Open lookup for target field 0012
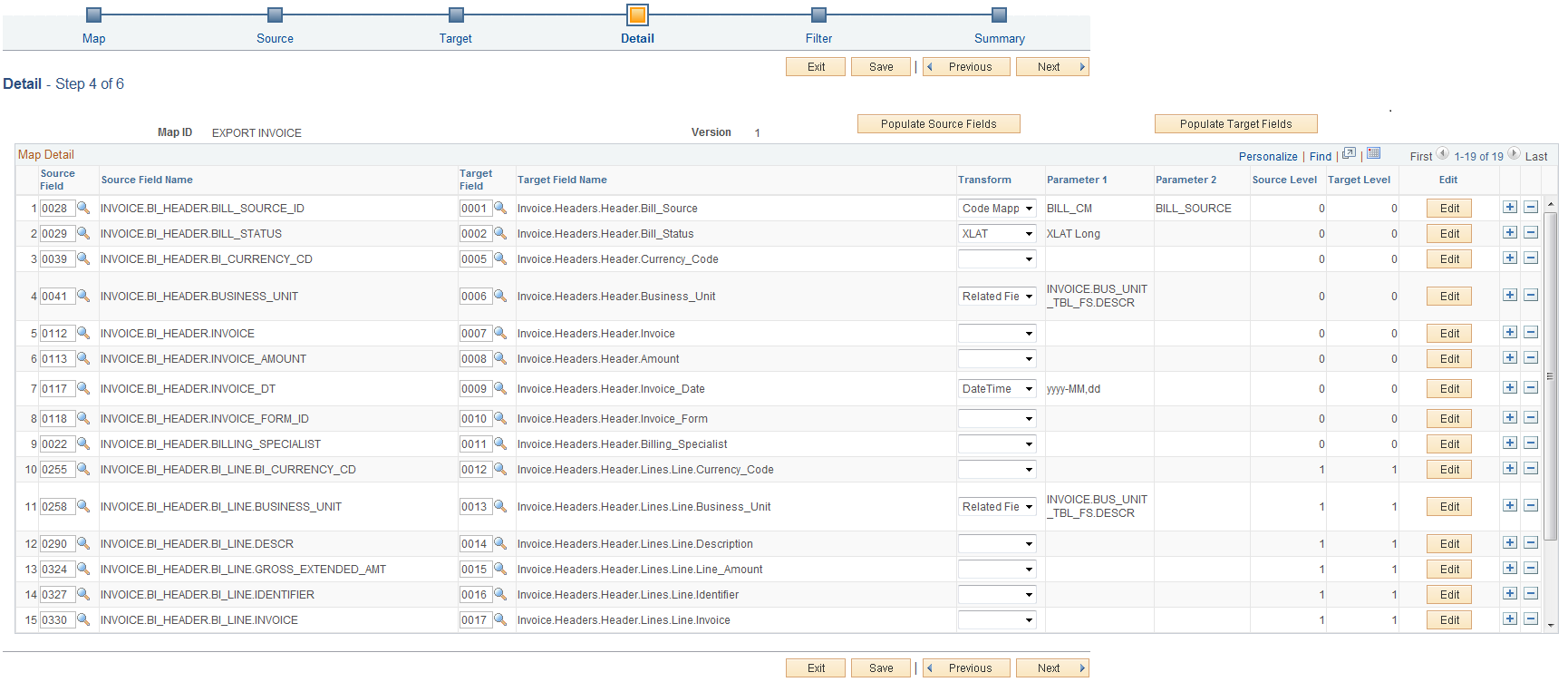 (500, 469)
